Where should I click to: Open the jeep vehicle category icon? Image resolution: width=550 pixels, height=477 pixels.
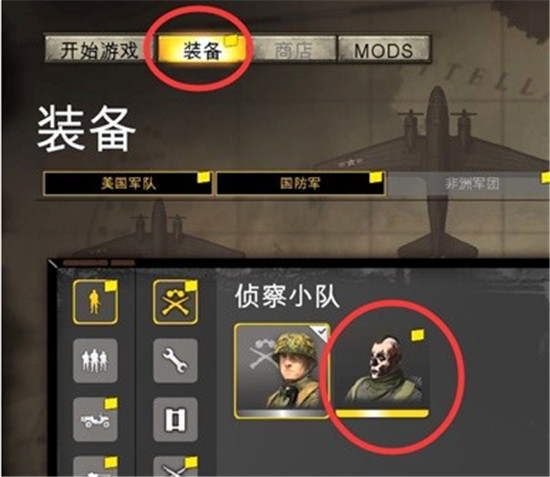point(95,419)
